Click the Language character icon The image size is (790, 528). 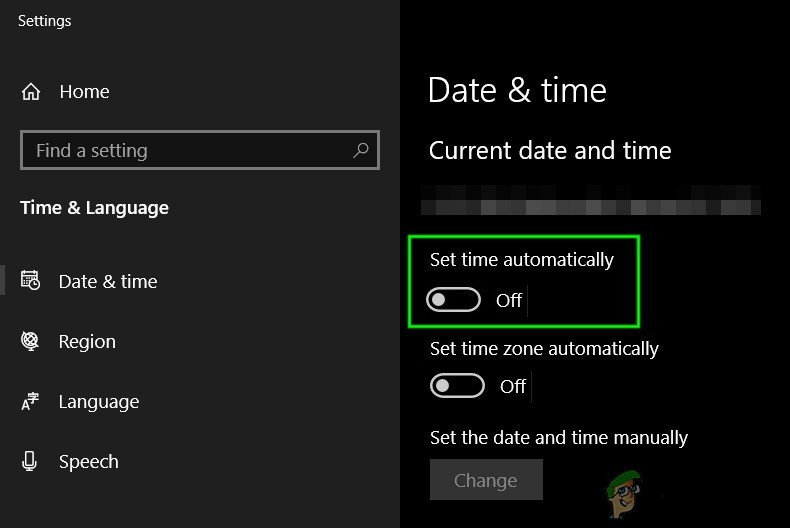30,401
